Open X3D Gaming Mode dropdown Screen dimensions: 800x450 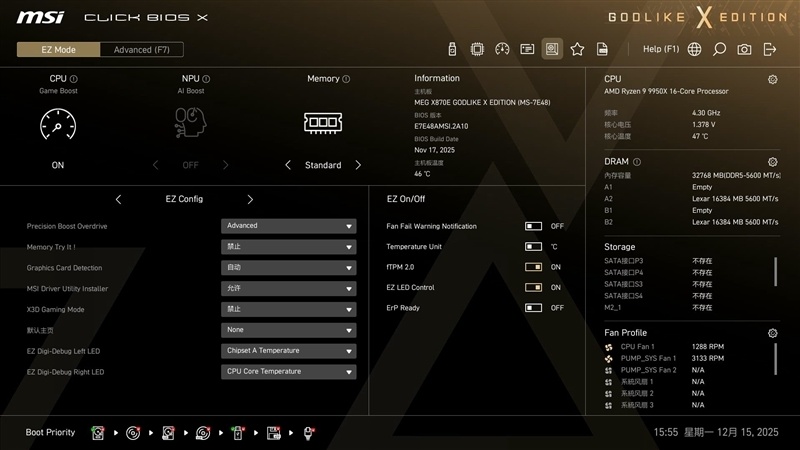pos(288,309)
